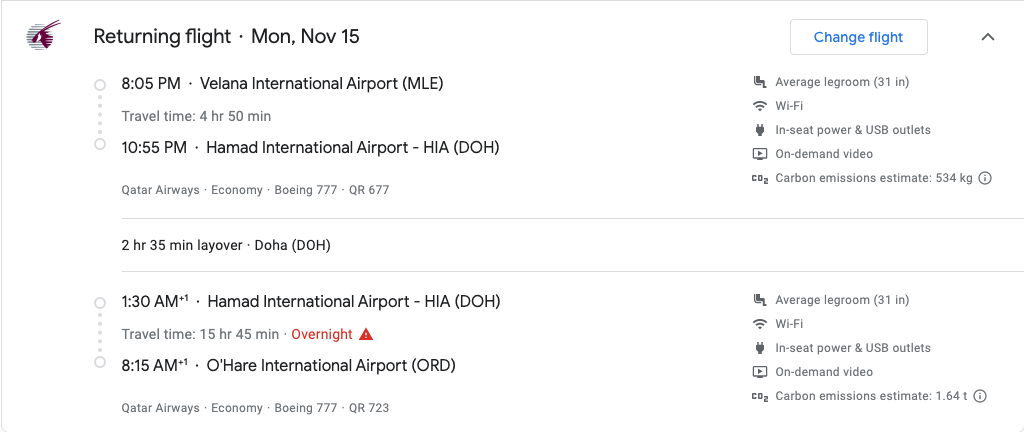Click the second flight's Wi-Fi icon
Image resolution: width=1024 pixels, height=432 pixels.
[759, 324]
